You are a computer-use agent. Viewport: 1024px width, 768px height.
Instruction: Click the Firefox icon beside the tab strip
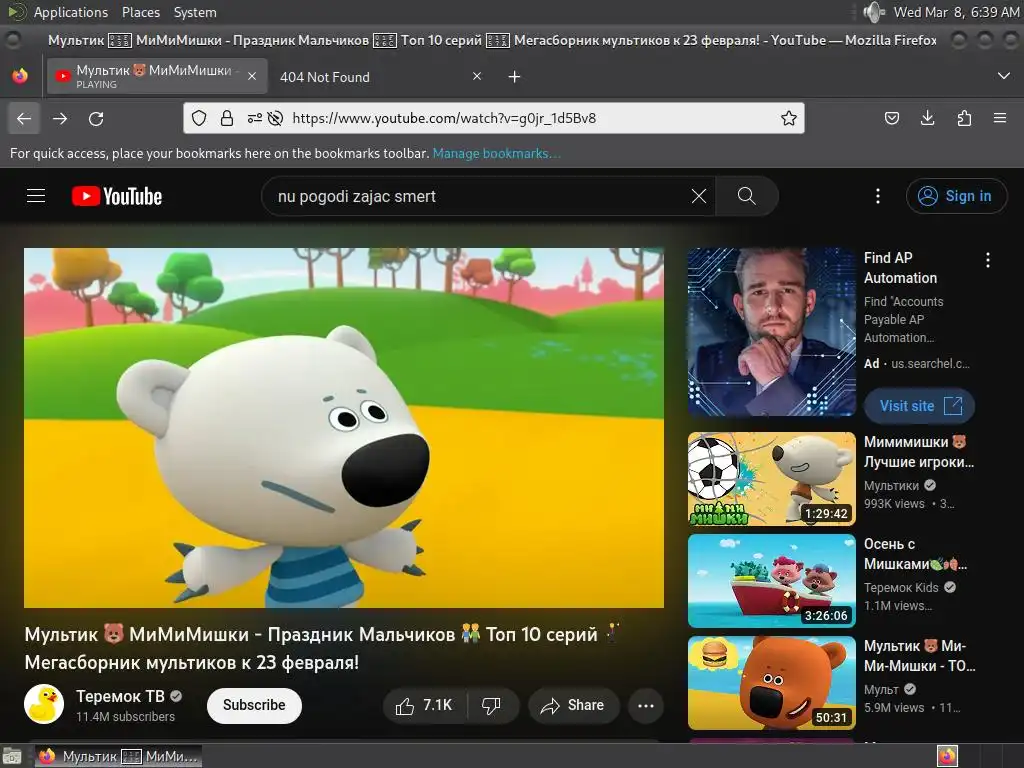(x=20, y=76)
